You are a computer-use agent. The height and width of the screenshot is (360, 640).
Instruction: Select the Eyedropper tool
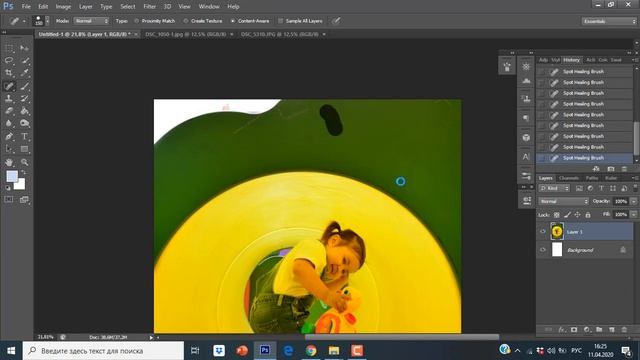pos(24,73)
